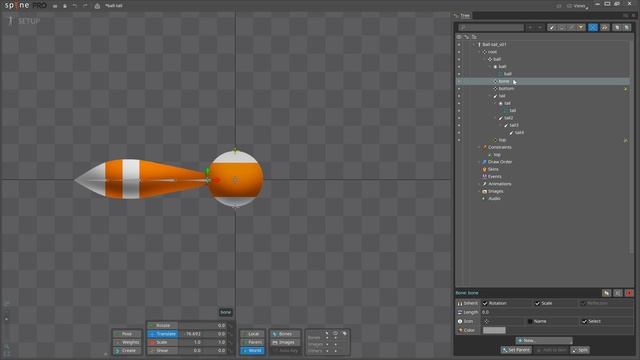Toggle the Name checkbox
The image size is (640, 360).
pos(530,321)
